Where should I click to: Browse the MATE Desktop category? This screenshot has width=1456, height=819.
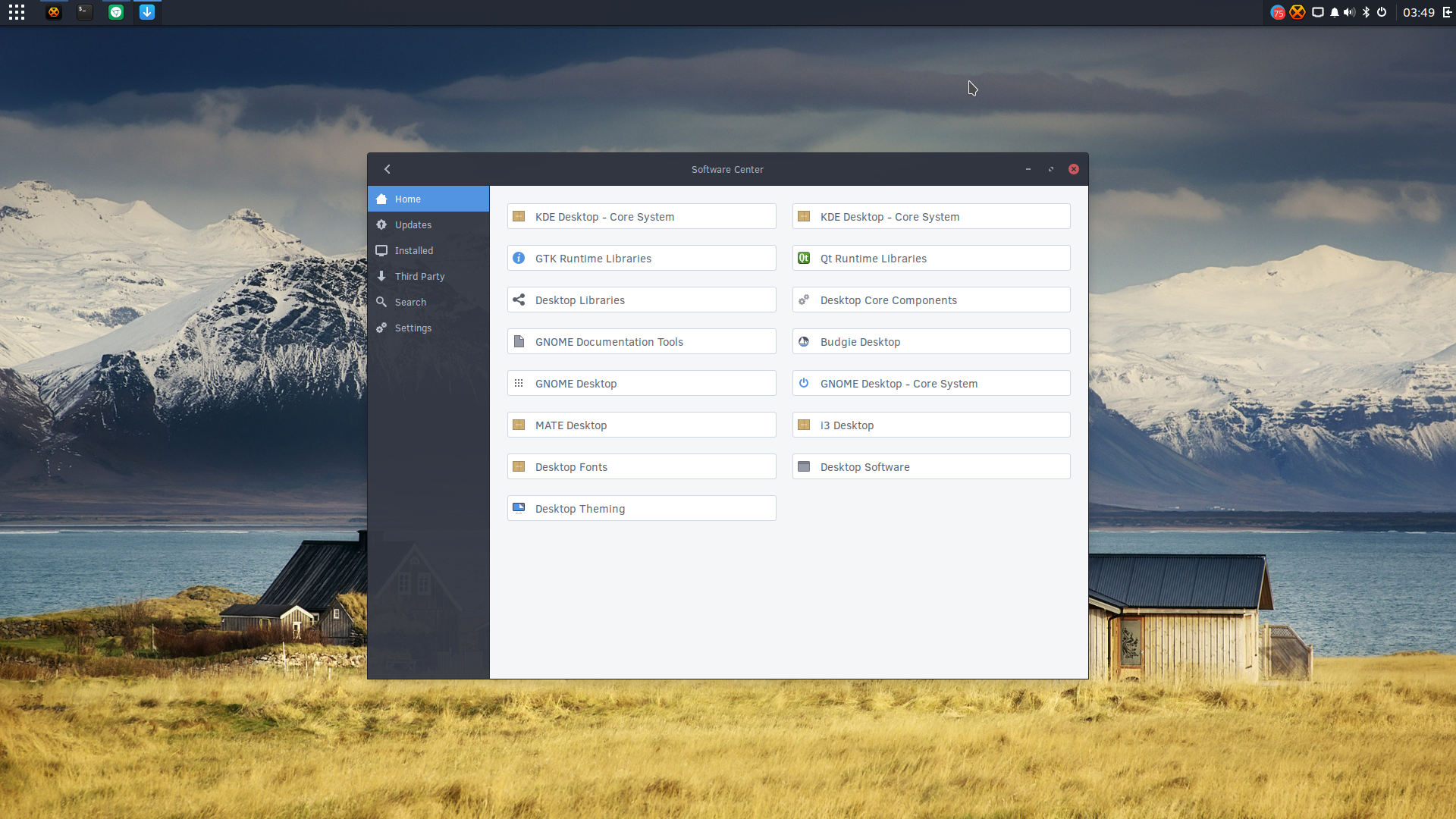642,425
